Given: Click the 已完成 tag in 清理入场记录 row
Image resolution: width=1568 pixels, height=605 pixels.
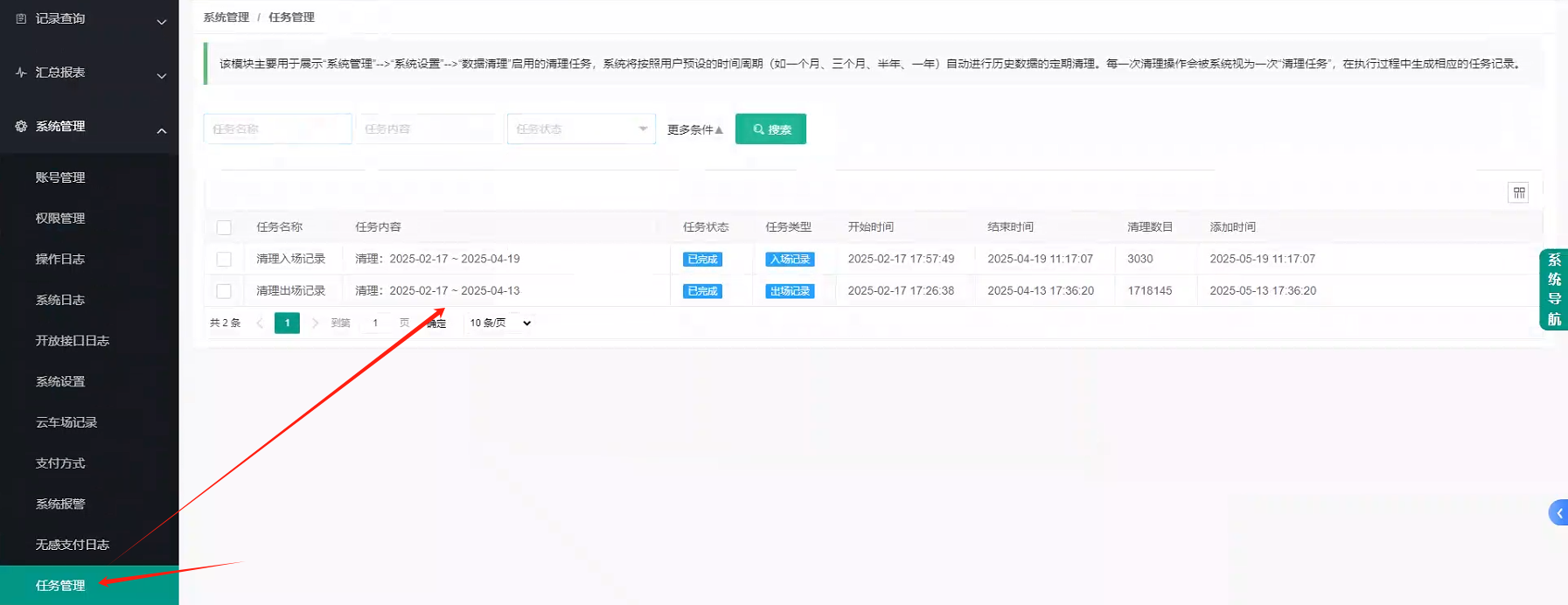Looking at the screenshot, I should coord(702,260).
